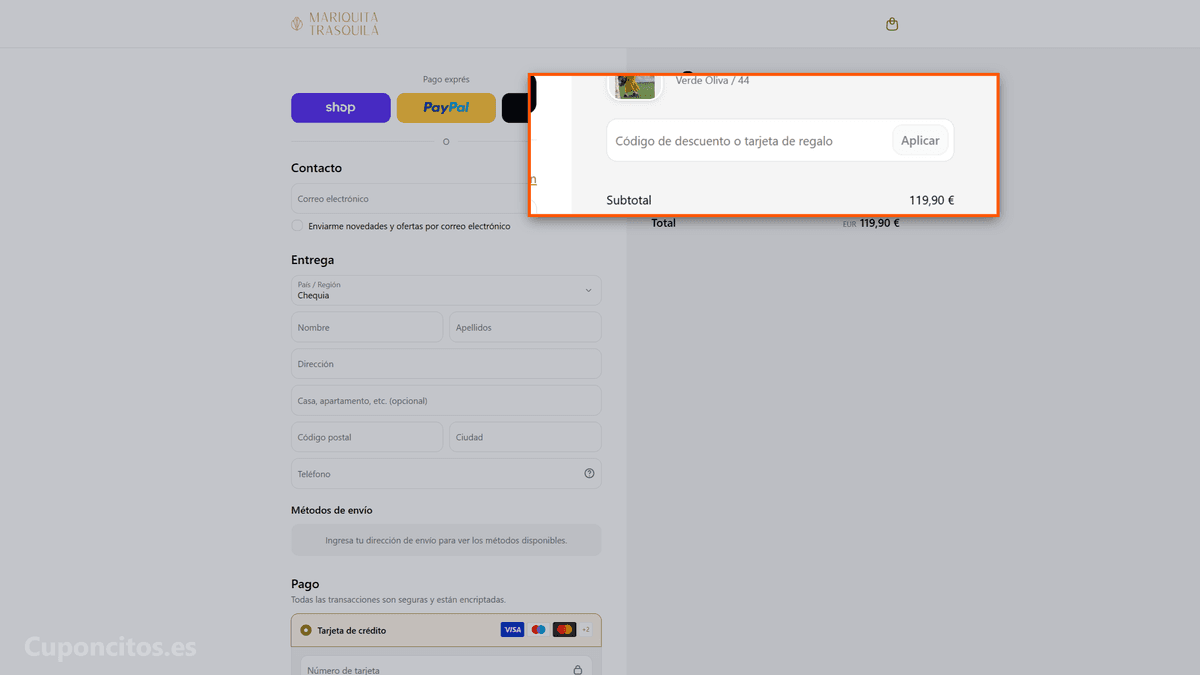
Task: Focus the Dirección input field
Action: [x=446, y=364]
